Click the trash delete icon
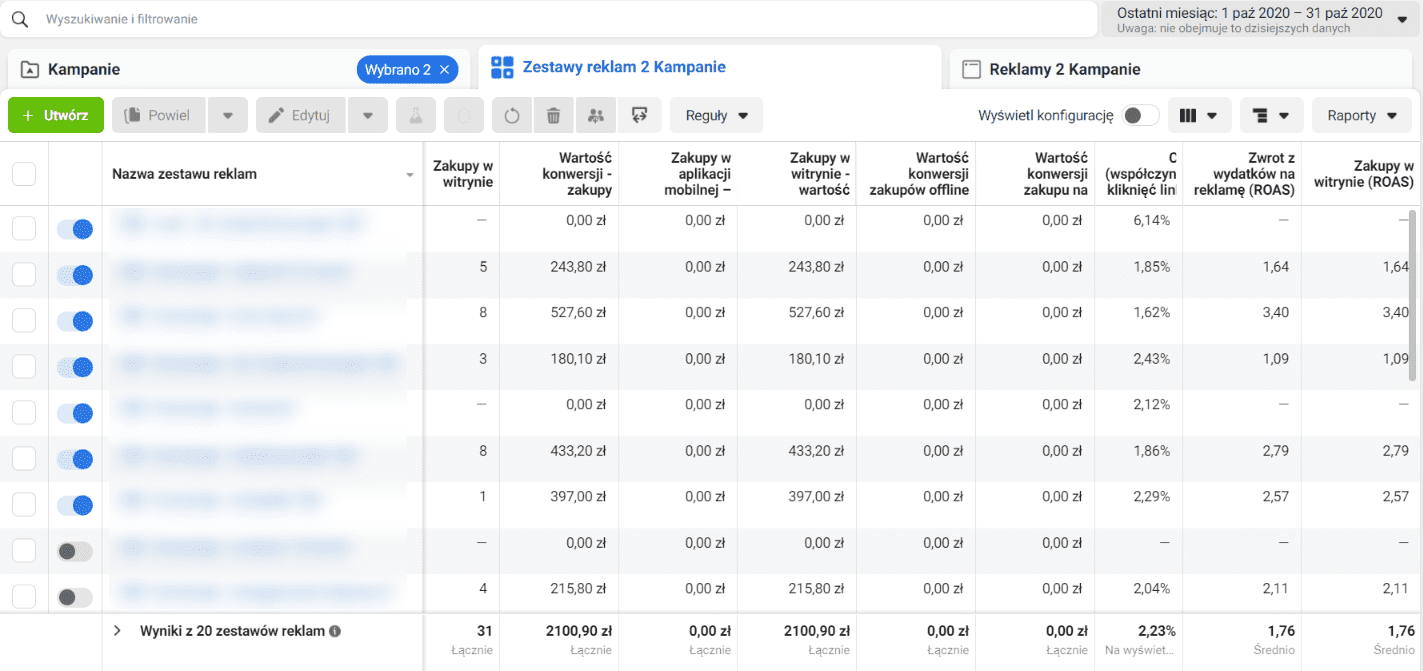The height and width of the screenshot is (671, 1423). tap(553, 116)
